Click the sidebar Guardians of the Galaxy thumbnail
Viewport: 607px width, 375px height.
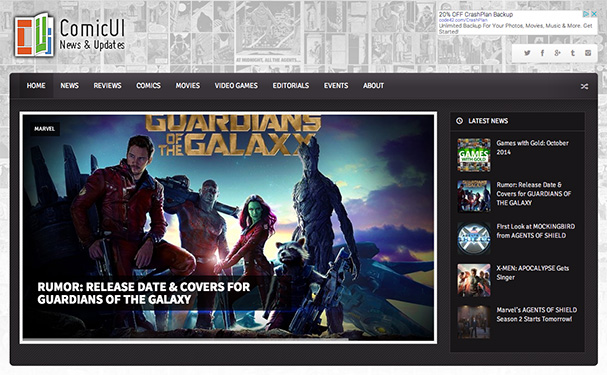click(x=474, y=196)
